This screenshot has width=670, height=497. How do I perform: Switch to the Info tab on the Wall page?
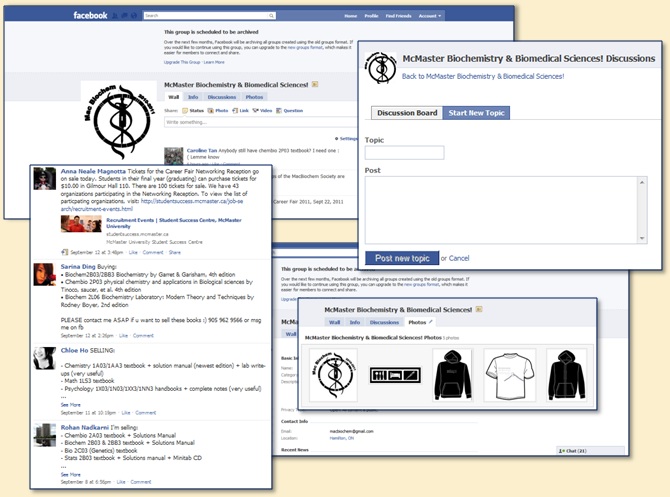193,97
